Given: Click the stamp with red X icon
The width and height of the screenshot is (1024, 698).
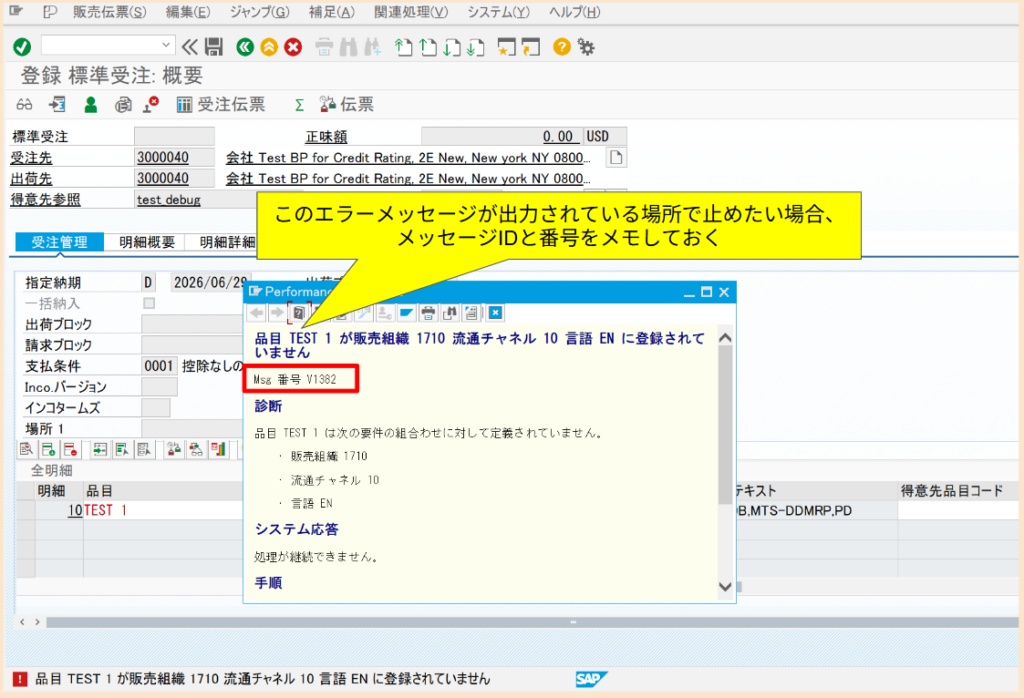Looking at the screenshot, I should (152, 104).
